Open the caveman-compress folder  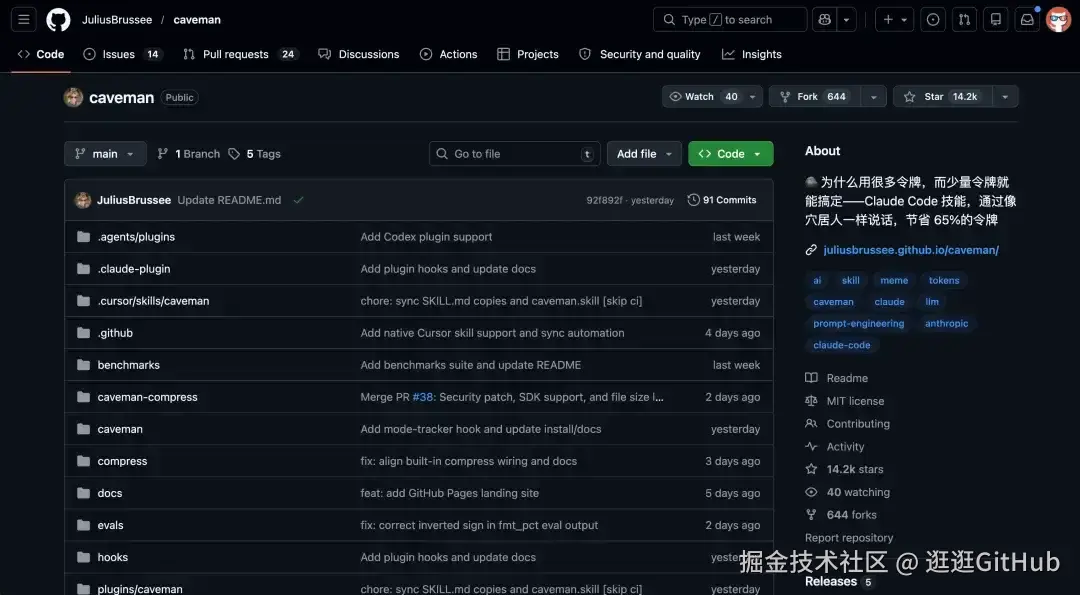(x=147, y=397)
